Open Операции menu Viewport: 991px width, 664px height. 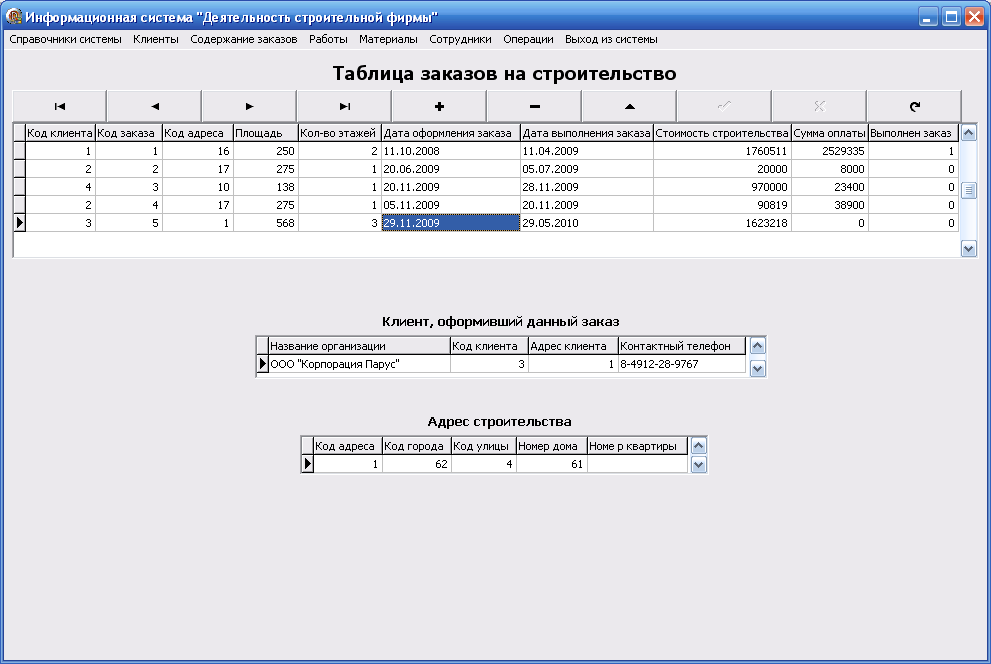[528, 39]
